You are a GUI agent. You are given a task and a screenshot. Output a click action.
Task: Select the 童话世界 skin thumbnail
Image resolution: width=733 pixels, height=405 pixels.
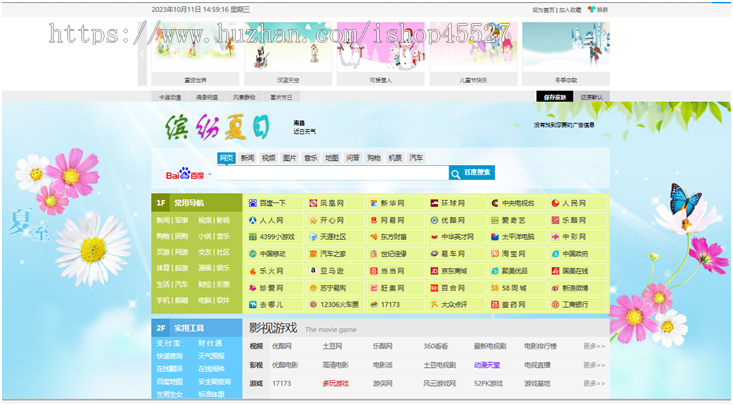(195, 53)
